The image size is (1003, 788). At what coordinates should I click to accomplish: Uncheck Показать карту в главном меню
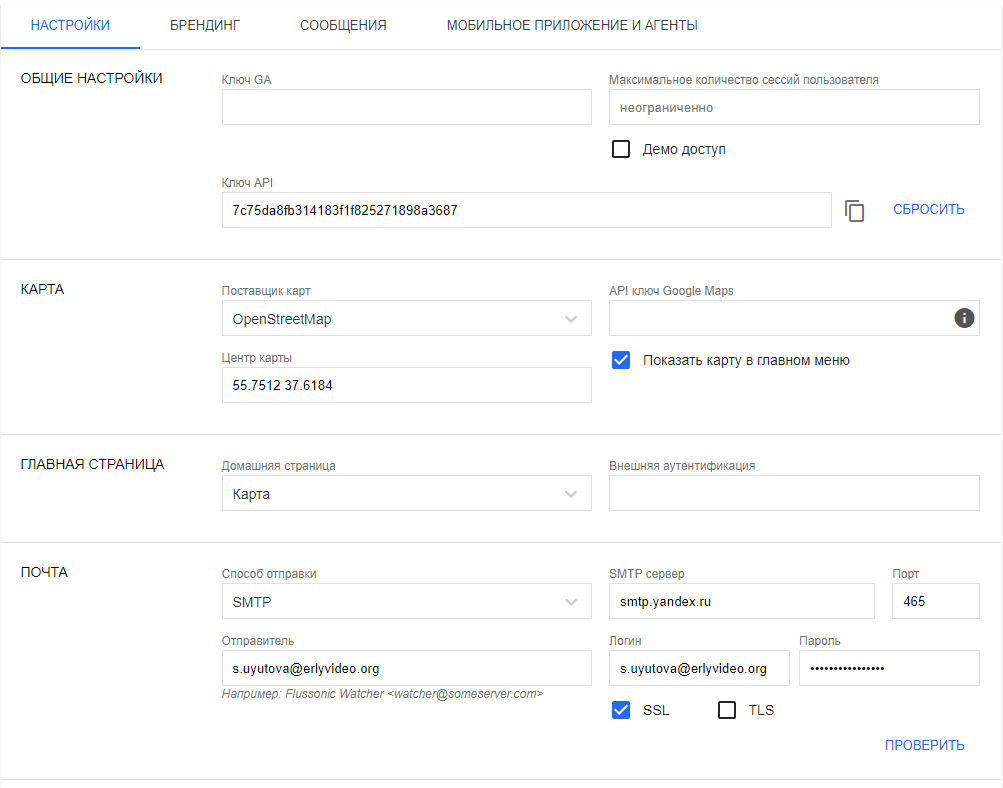coord(621,360)
